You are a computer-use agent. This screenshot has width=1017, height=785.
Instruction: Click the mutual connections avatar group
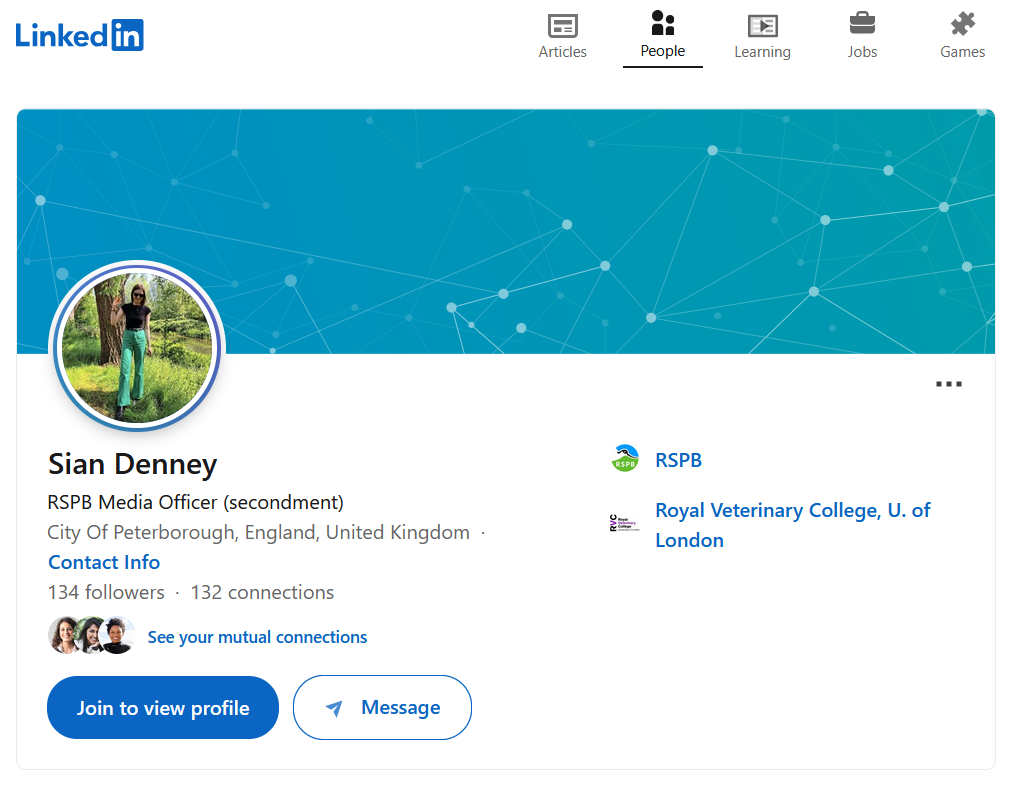click(91, 635)
